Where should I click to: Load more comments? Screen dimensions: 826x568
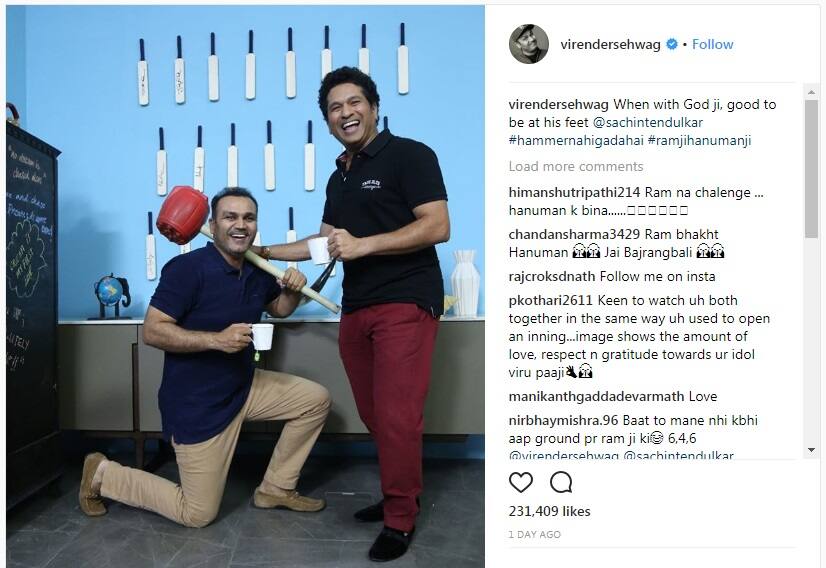576,167
